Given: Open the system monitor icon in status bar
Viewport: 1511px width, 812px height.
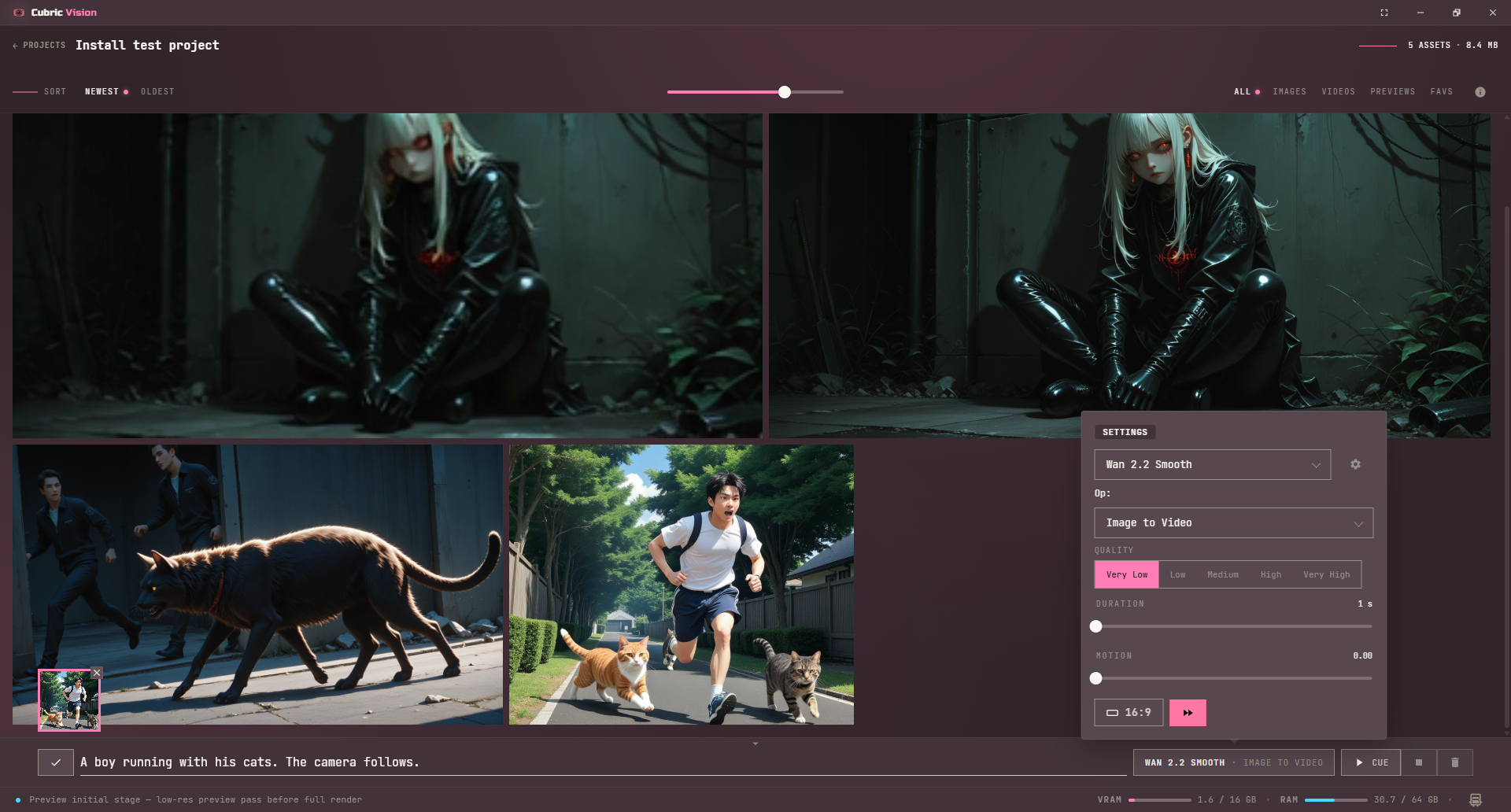Looking at the screenshot, I should pyautogui.click(x=1476, y=799).
